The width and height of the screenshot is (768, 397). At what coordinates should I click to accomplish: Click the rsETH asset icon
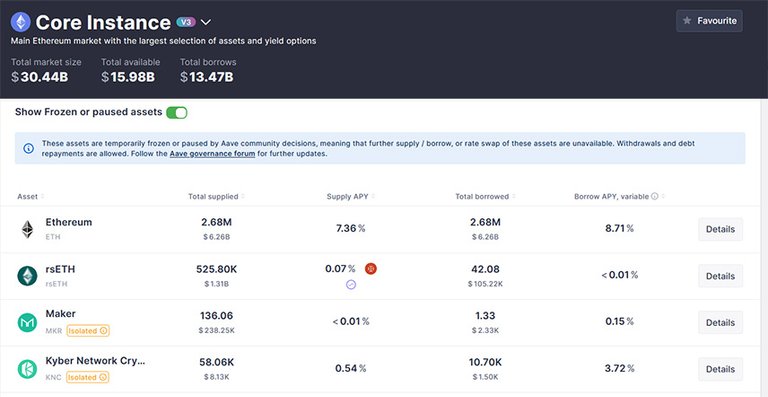pyautogui.click(x=27, y=276)
